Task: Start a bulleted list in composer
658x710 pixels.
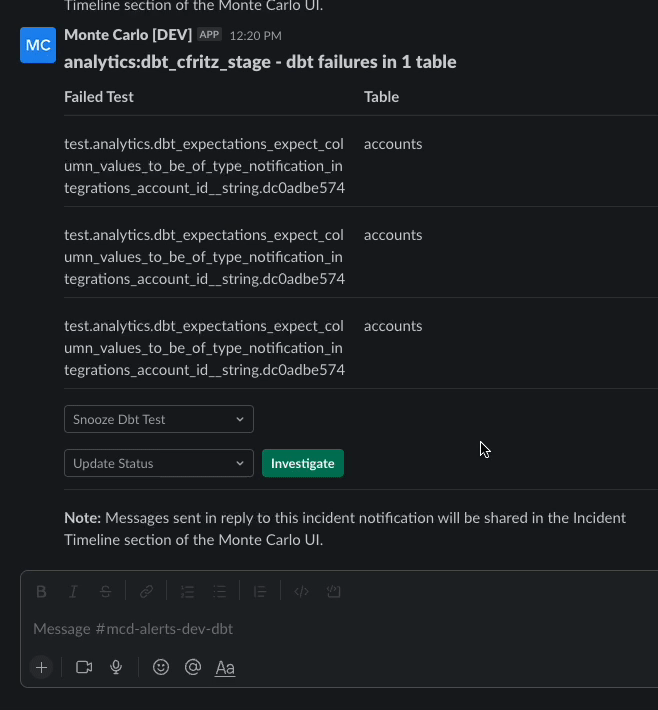Action: (220, 591)
